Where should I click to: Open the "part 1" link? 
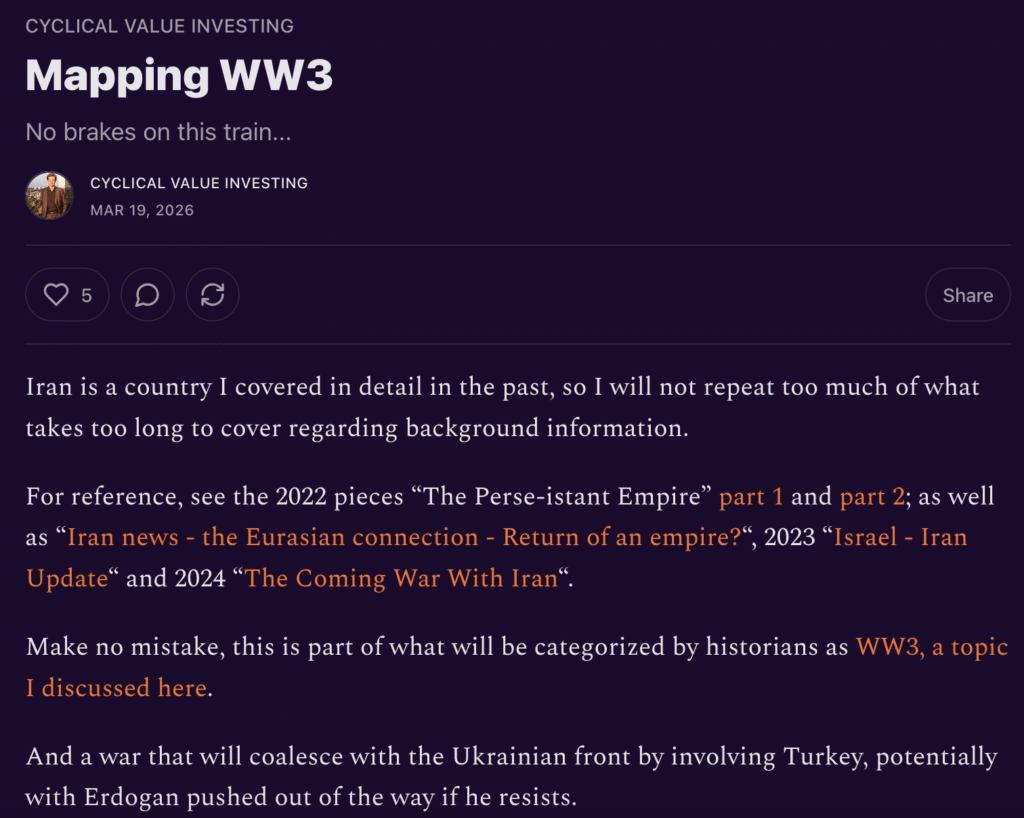[x=751, y=497]
